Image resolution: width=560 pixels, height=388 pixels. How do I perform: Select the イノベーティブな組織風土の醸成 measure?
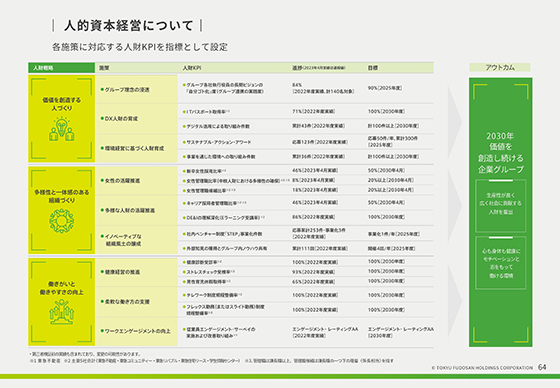point(121,240)
